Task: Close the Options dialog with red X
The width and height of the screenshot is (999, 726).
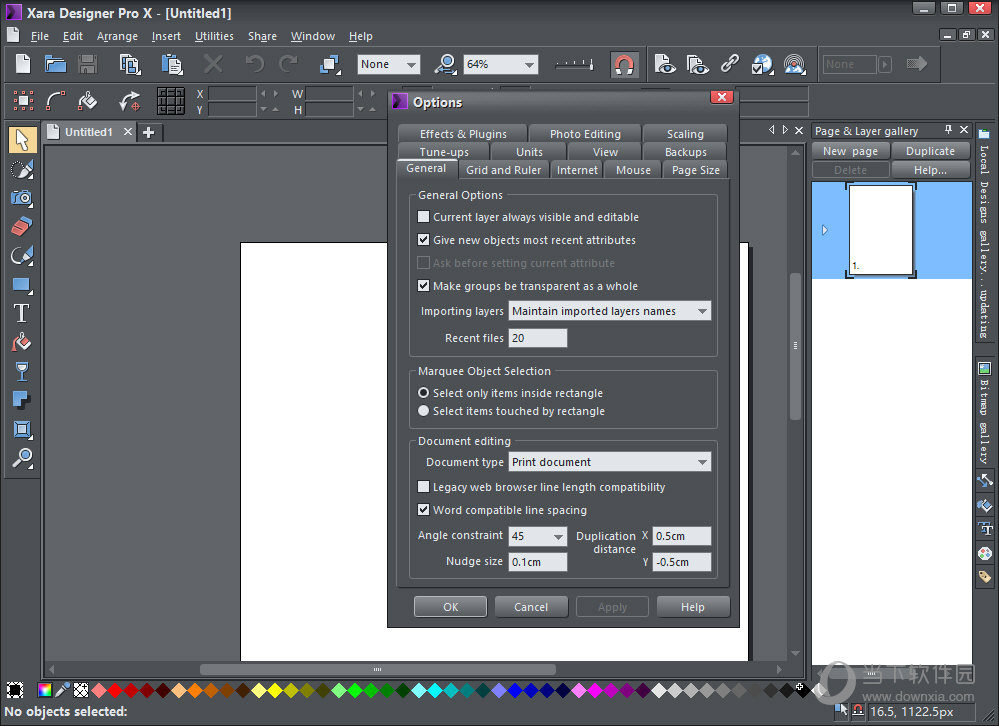Action: (x=722, y=97)
